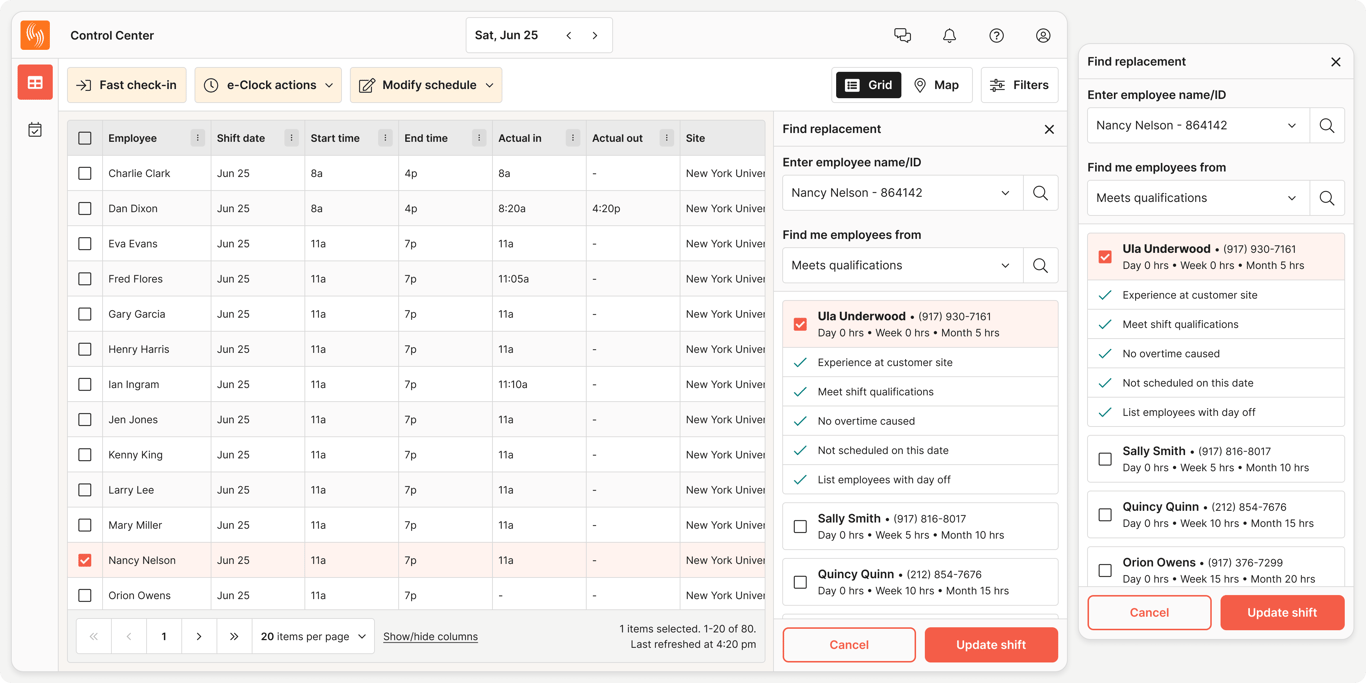Open the grid view sidebar icon

click(35, 83)
